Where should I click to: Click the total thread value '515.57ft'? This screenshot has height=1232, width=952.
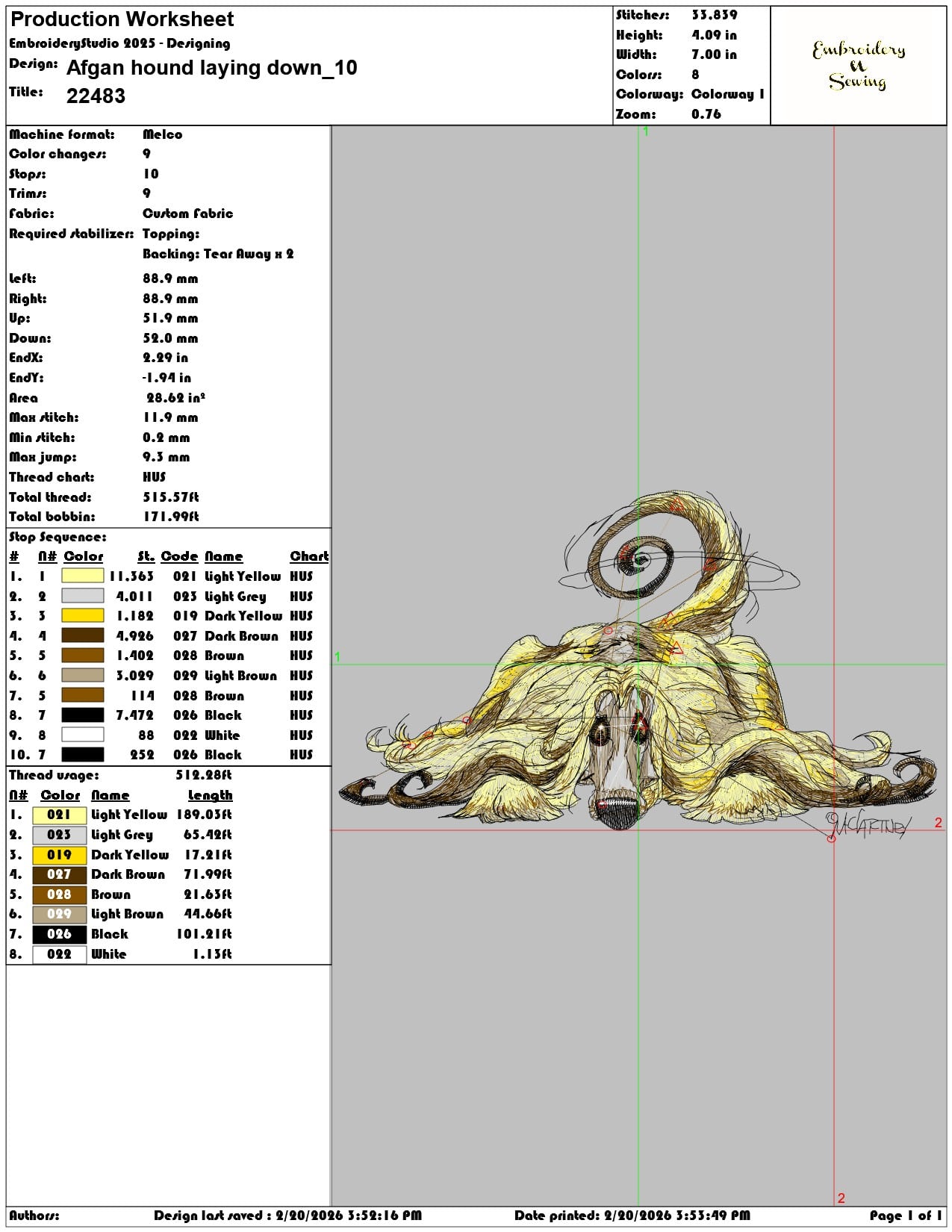coord(171,497)
